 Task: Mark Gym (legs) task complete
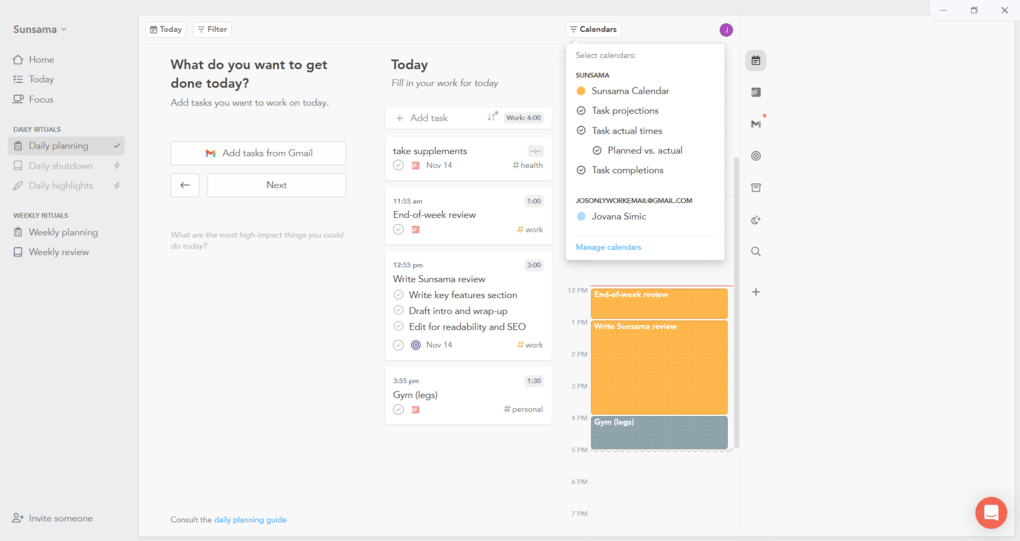tap(398, 410)
